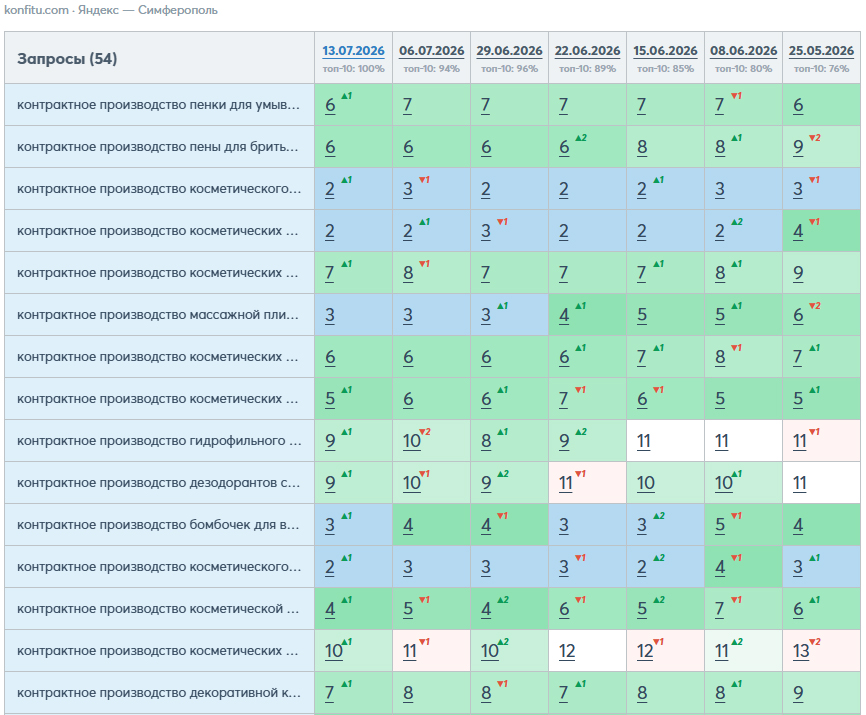This screenshot has width=866, height=715.
Task: Select query 'контрактное производство массажной пли…'
Action: point(157,315)
